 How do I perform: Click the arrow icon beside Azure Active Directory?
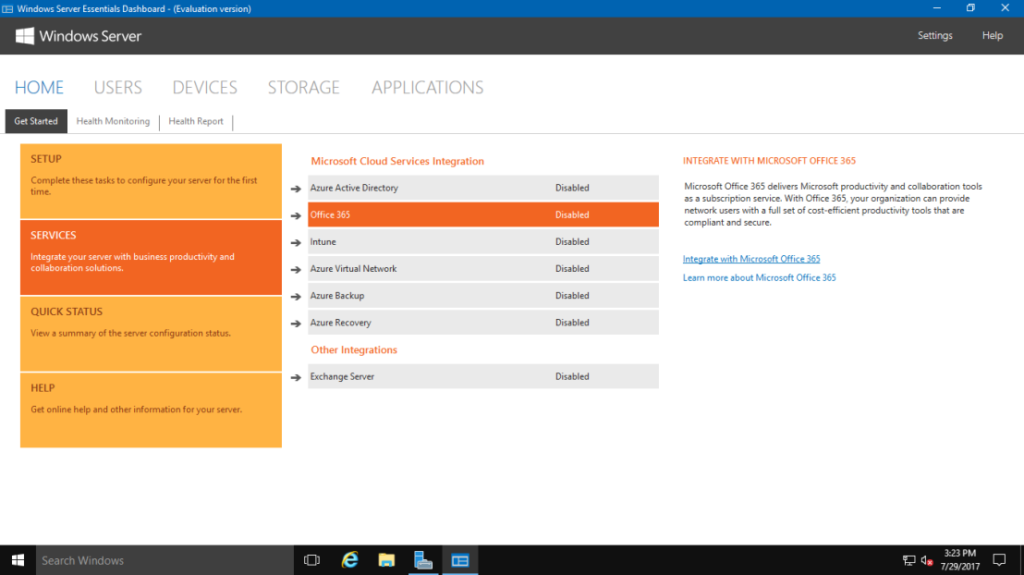pyautogui.click(x=296, y=189)
